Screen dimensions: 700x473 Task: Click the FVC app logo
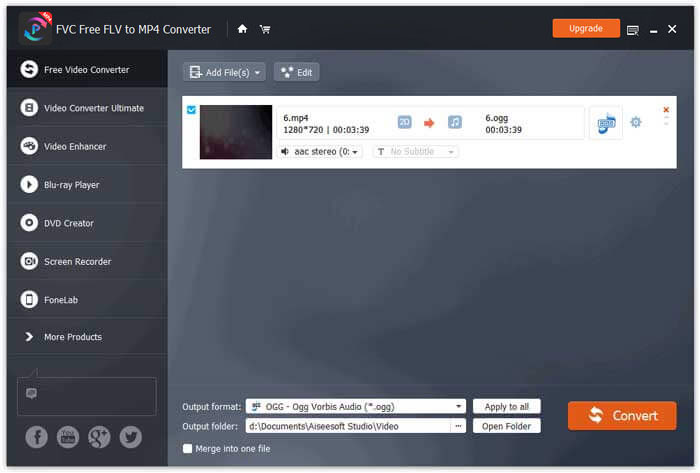tap(35, 28)
